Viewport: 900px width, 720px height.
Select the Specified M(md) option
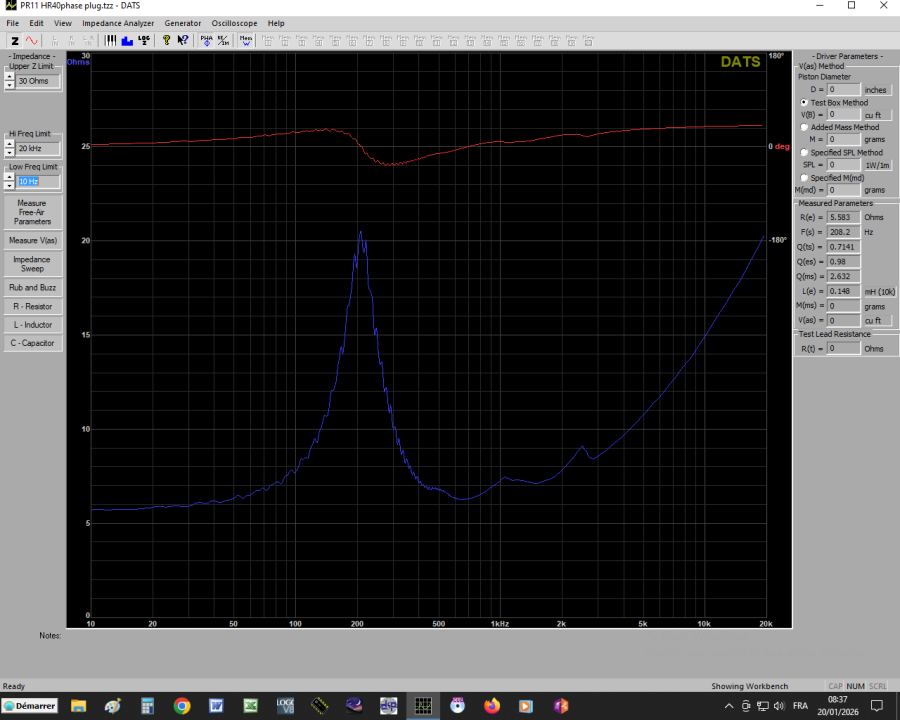pos(804,177)
